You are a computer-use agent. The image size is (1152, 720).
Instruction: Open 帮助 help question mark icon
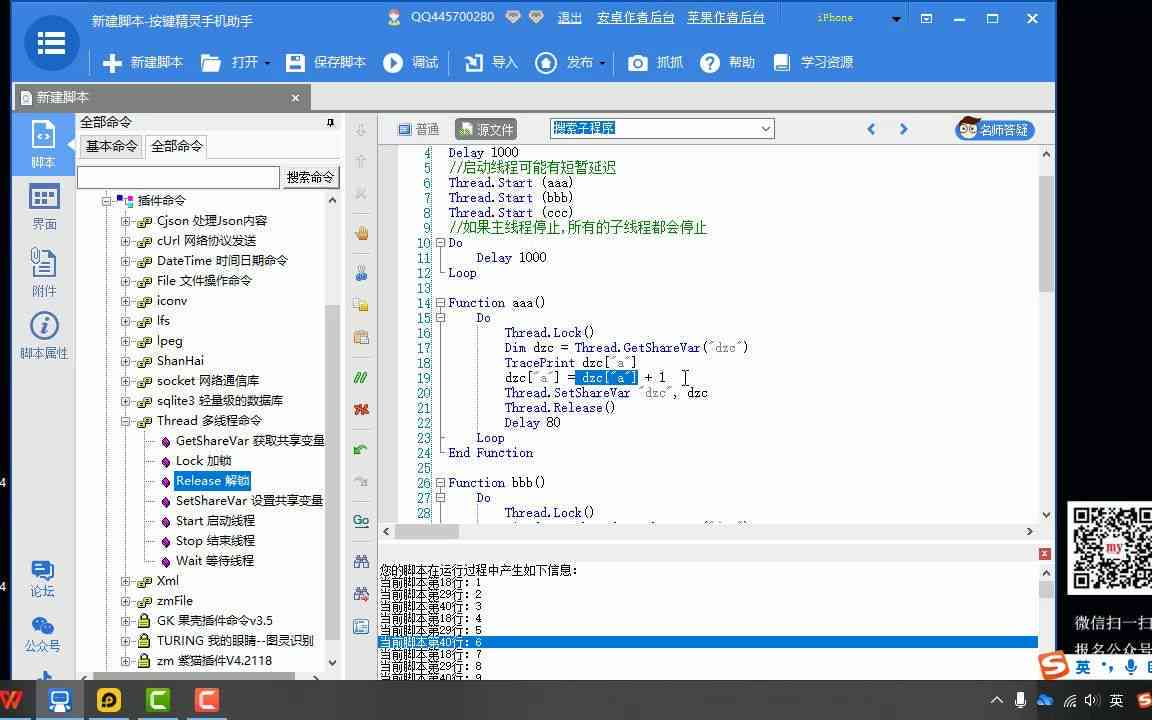[x=710, y=62]
